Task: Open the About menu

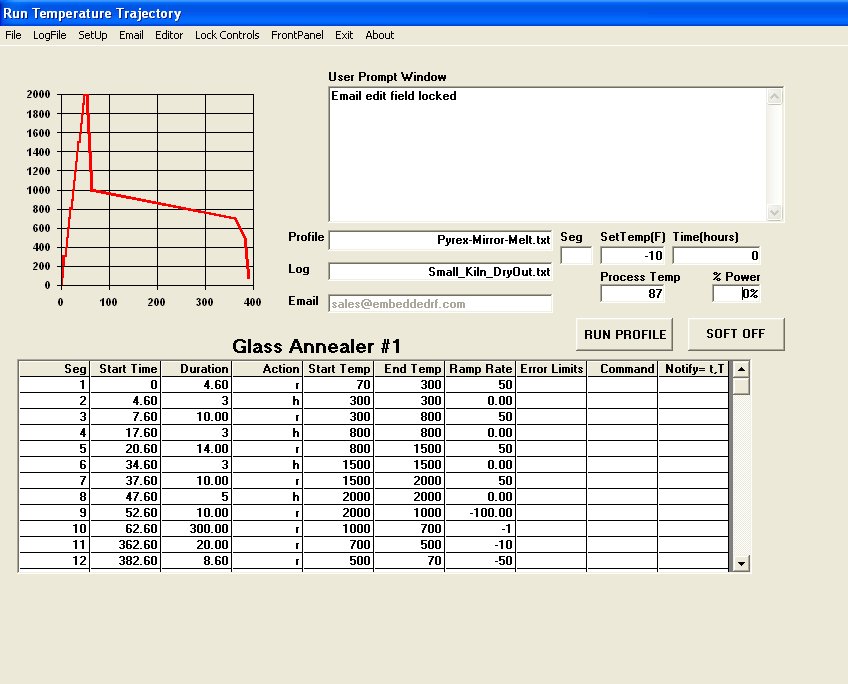Action: click(x=380, y=35)
